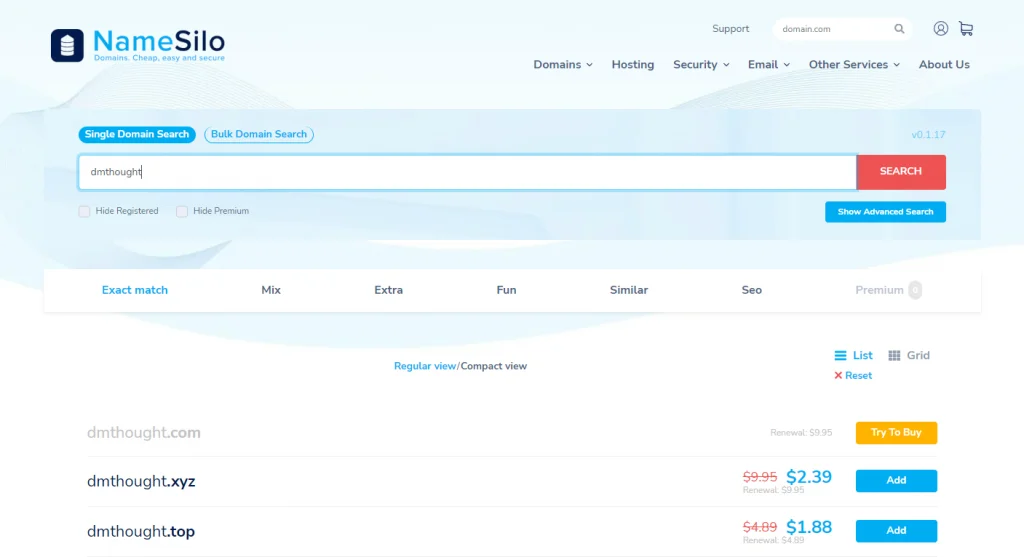
Task: Switch to Grid view icon
Action: (894, 356)
